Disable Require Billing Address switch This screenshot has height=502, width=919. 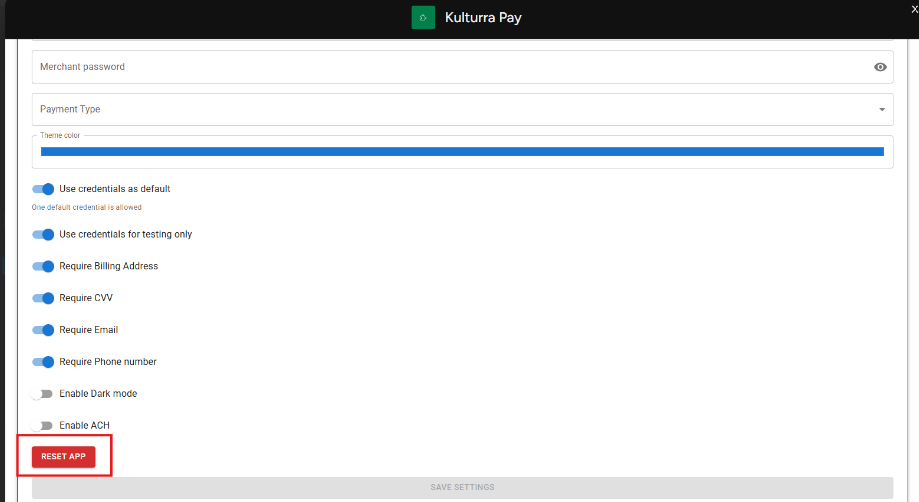click(43, 266)
